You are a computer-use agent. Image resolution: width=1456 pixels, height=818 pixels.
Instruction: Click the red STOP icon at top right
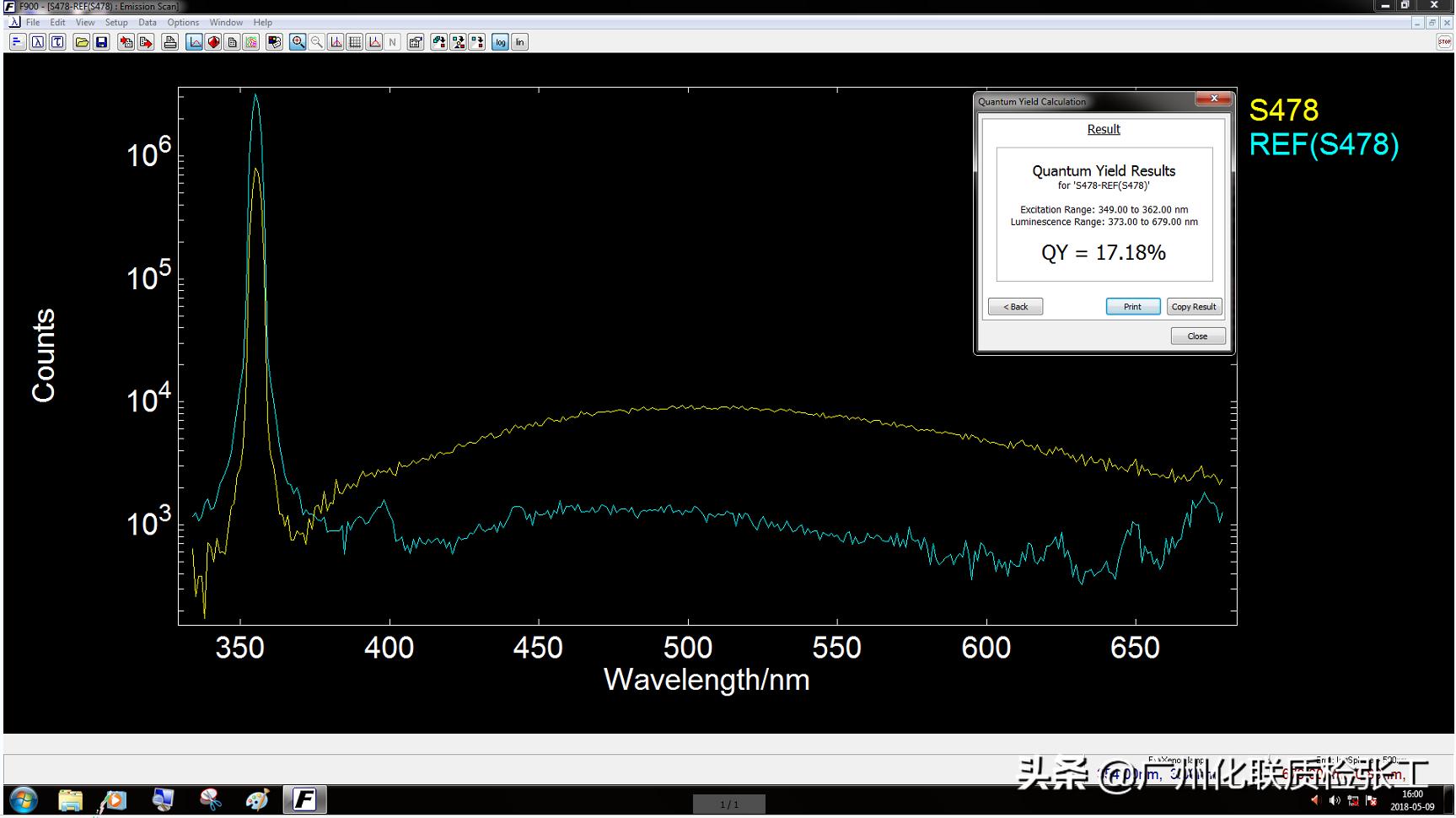(x=1443, y=42)
